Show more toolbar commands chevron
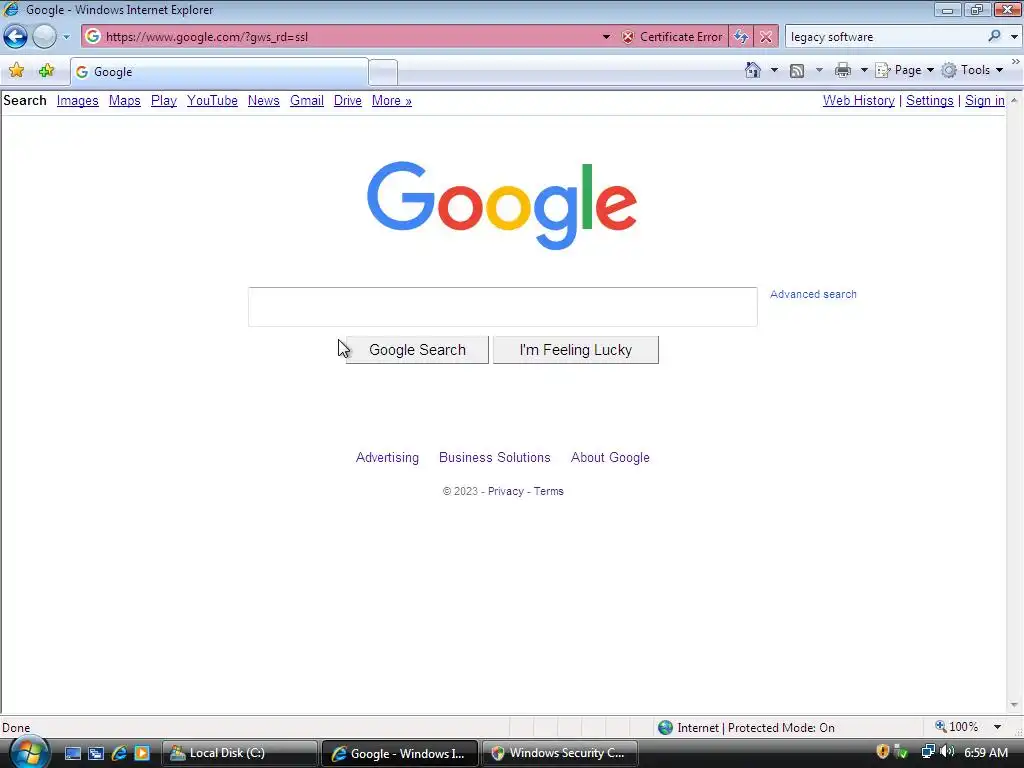The width and height of the screenshot is (1024, 768). click(x=1016, y=62)
